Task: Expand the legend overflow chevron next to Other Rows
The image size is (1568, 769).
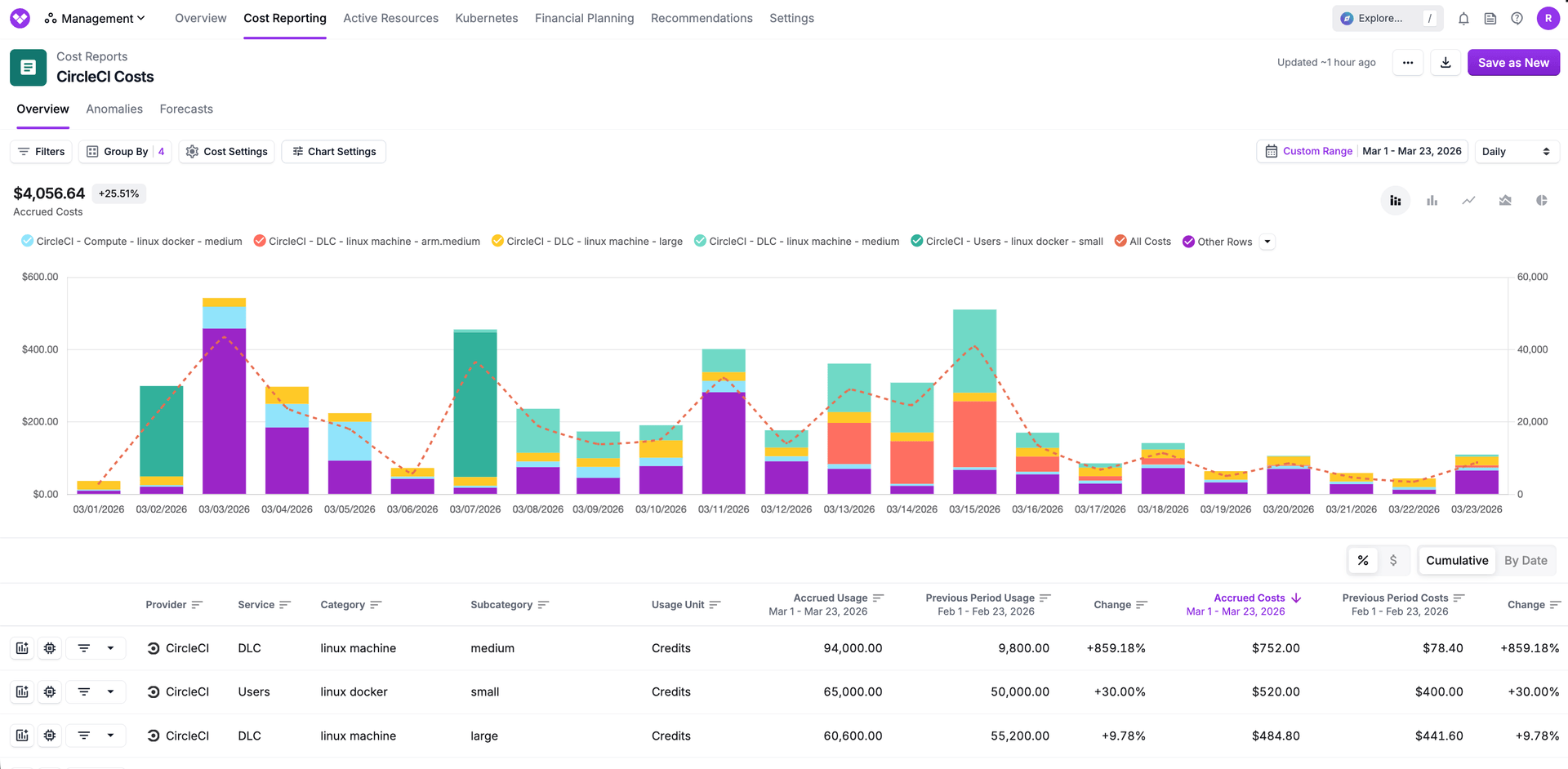Action: click(x=1267, y=241)
